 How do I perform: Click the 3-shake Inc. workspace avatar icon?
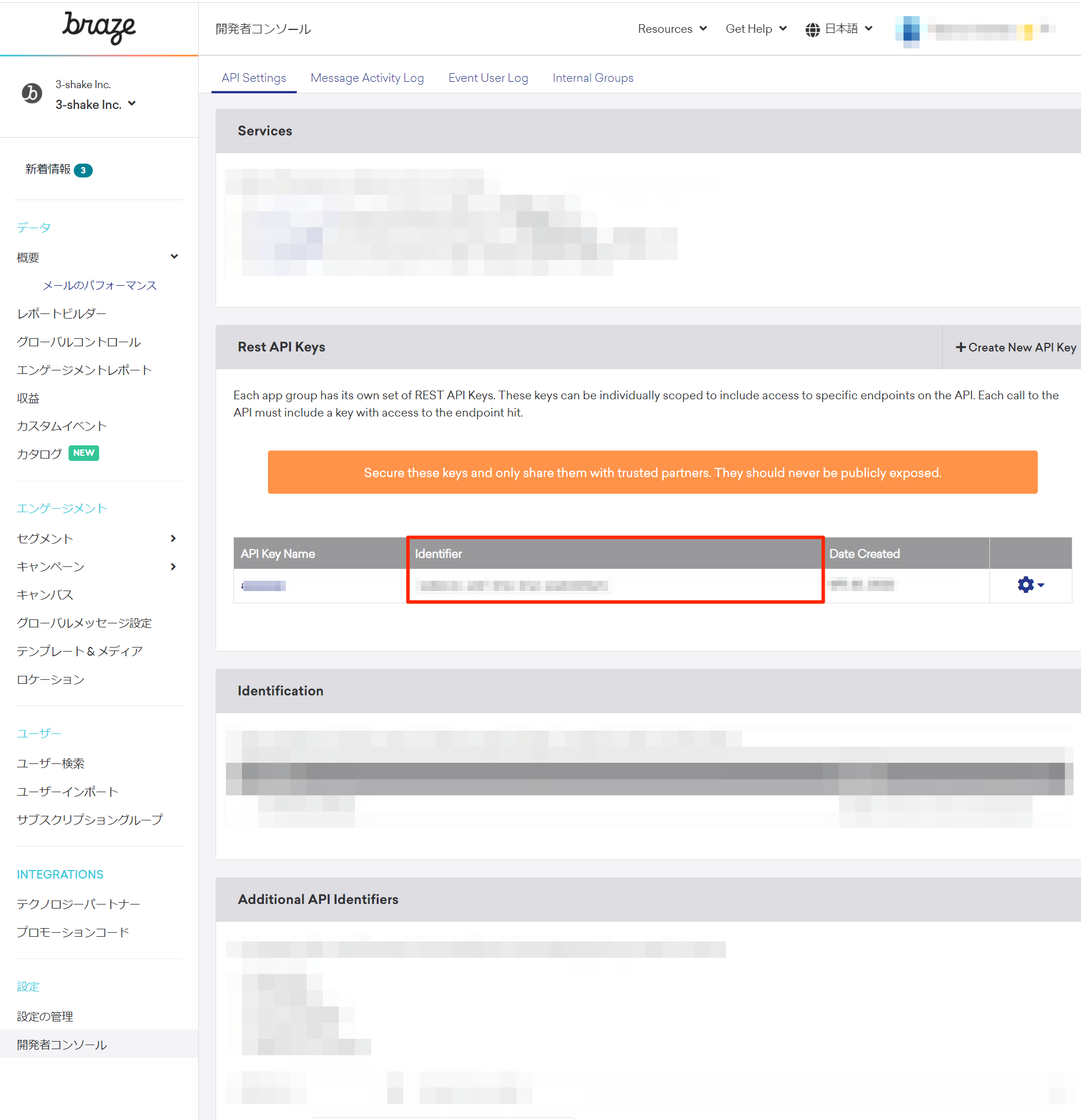click(32, 93)
